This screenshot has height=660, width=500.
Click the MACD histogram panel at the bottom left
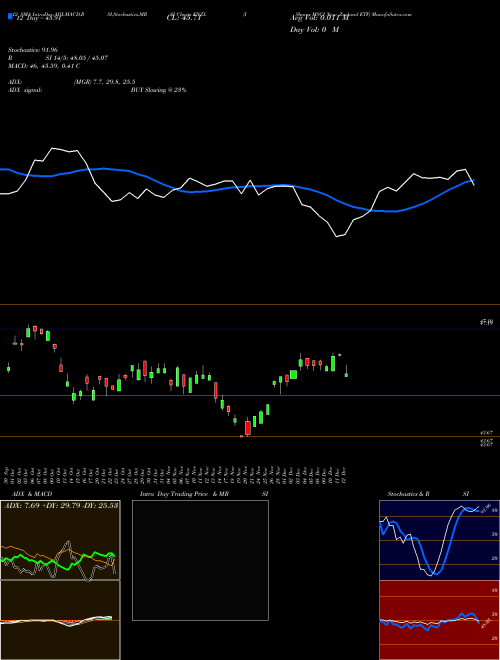(60, 620)
